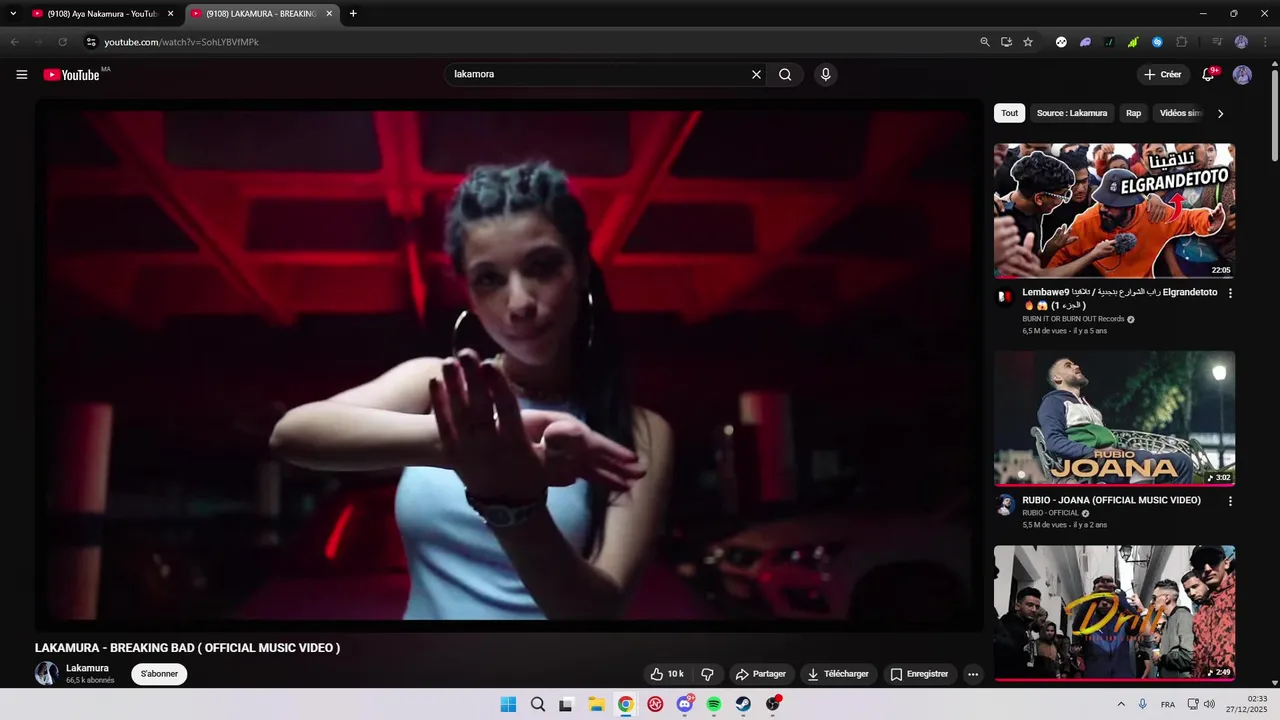Like the video with thumbs up
The image size is (1280, 720).
tap(667, 674)
